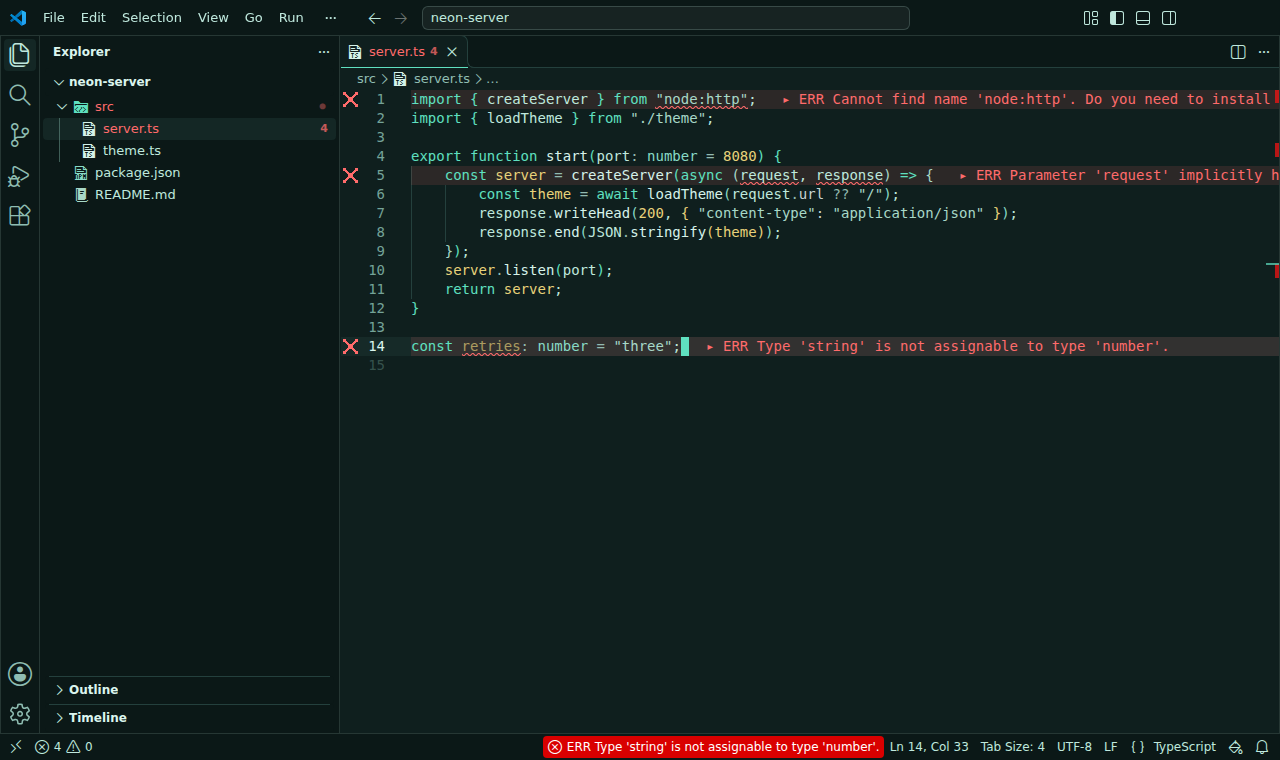Image resolution: width=1280 pixels, height=760 pixels.
Task: Expand the Timeline section
Action: [60, 718]
